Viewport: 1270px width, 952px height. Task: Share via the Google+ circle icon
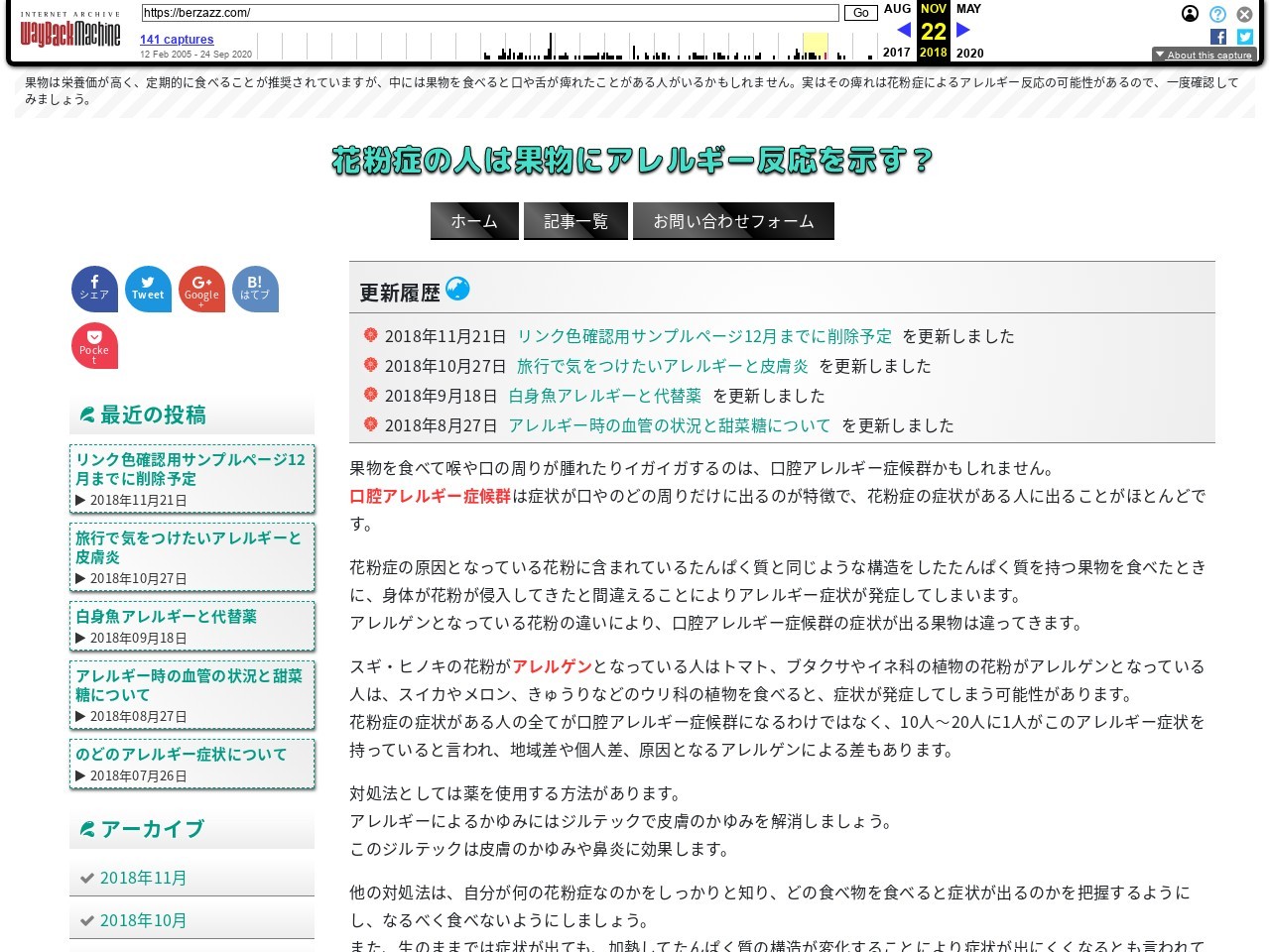201,289
